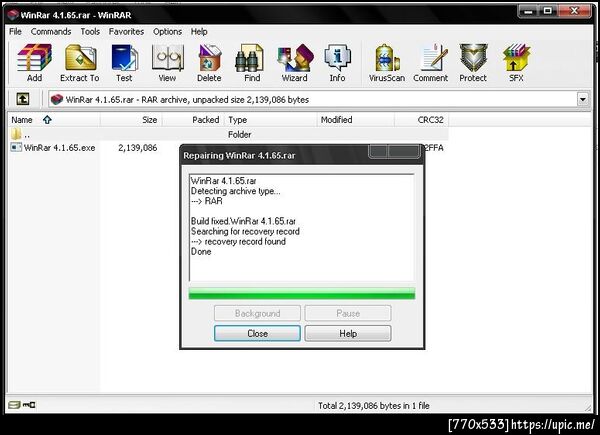Viewport: 600px width, 435px height.
Task: Maximize the WinRAR window
Action: pyautogui.click(x=548, y=11)
